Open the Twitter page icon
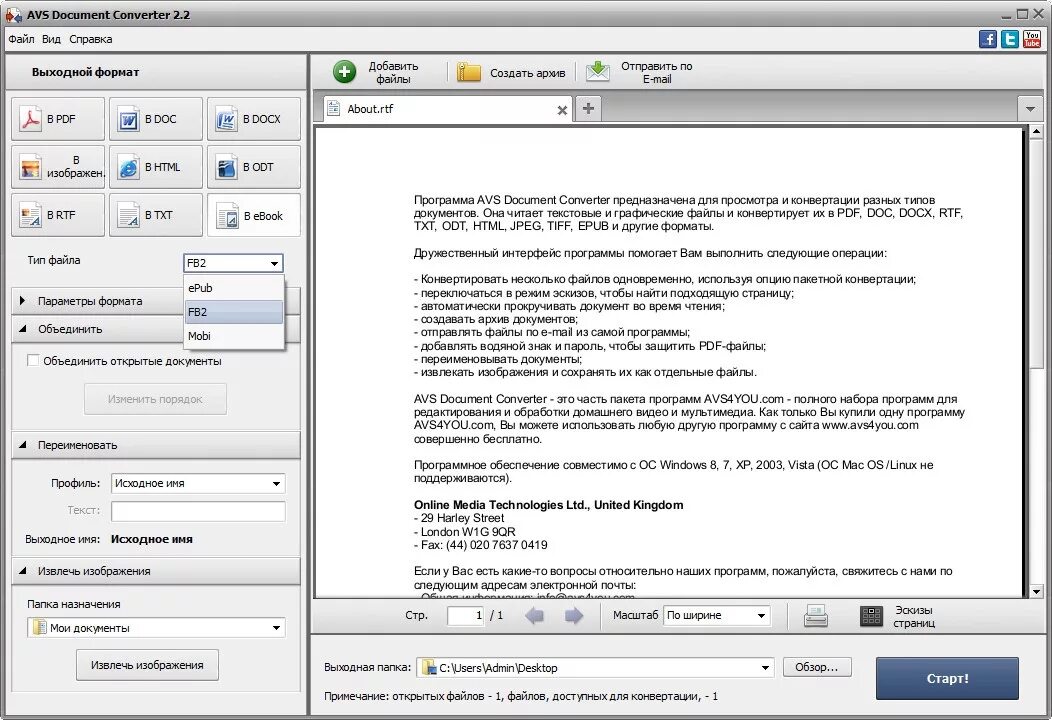 coord(1010,39)
